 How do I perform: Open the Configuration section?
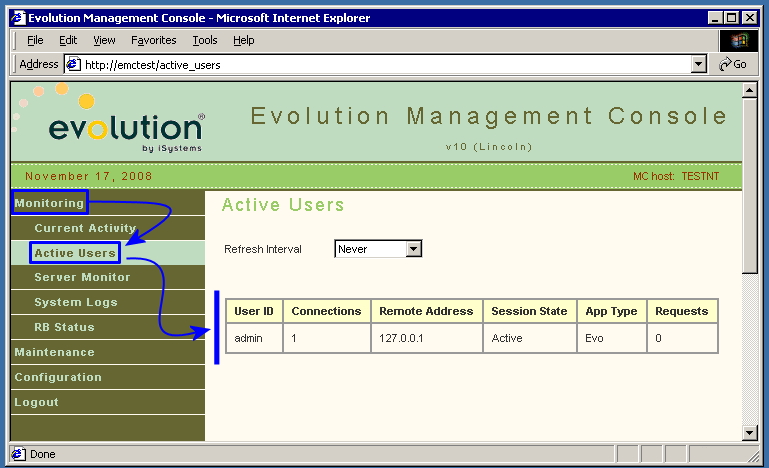[x=58, y=377]
